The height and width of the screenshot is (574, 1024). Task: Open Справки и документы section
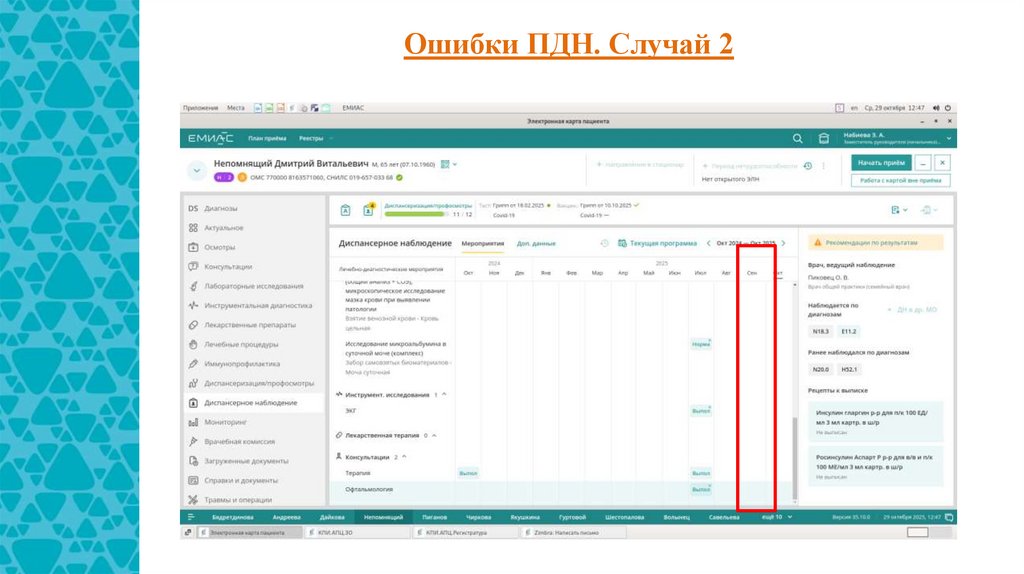click(240, 481)
